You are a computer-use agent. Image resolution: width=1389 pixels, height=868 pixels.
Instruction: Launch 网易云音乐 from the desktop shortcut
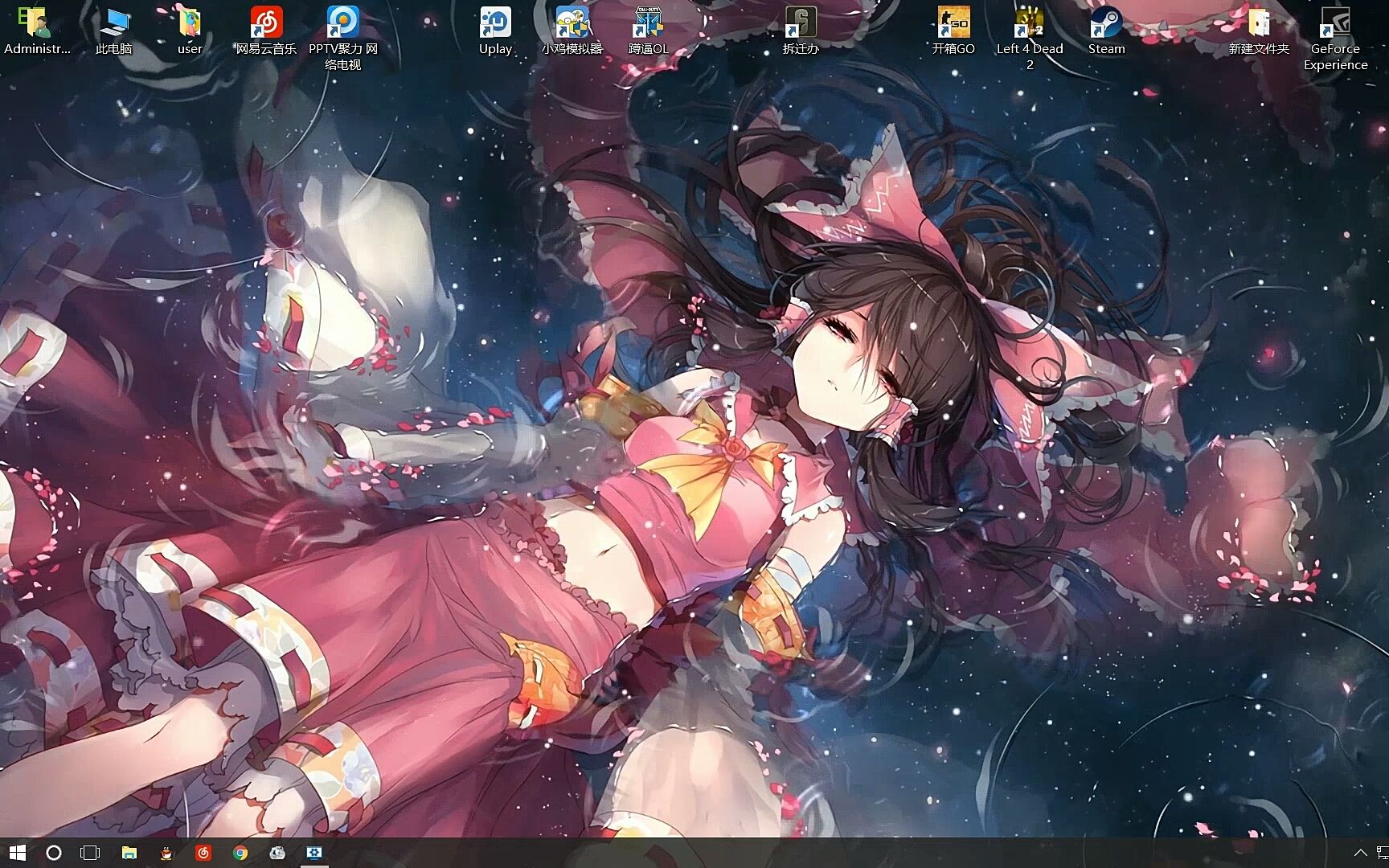pos(266,32)
